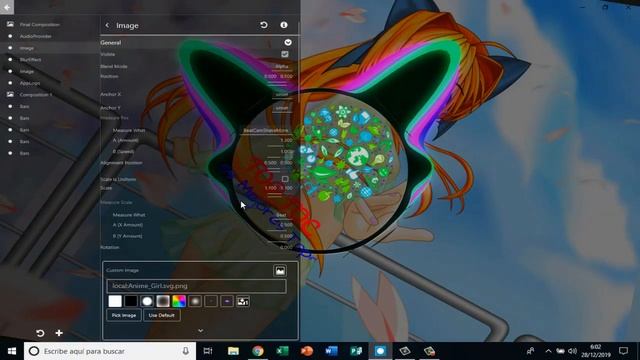This screenshot has width=640, height=360.
Task: Open the Beat Measure What dropdown
Action: click(281, 215)
